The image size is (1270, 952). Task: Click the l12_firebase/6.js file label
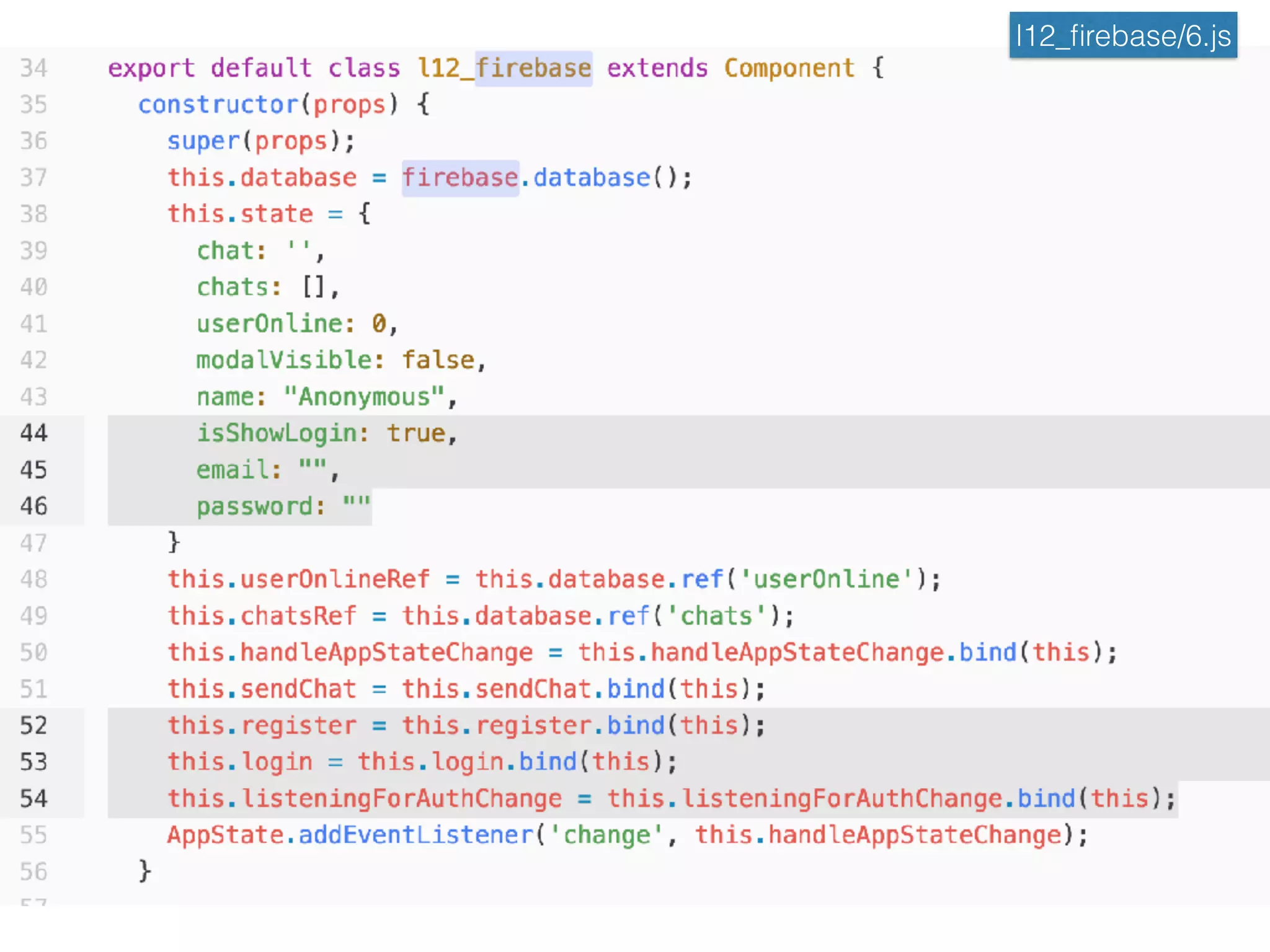point(1123,35)
